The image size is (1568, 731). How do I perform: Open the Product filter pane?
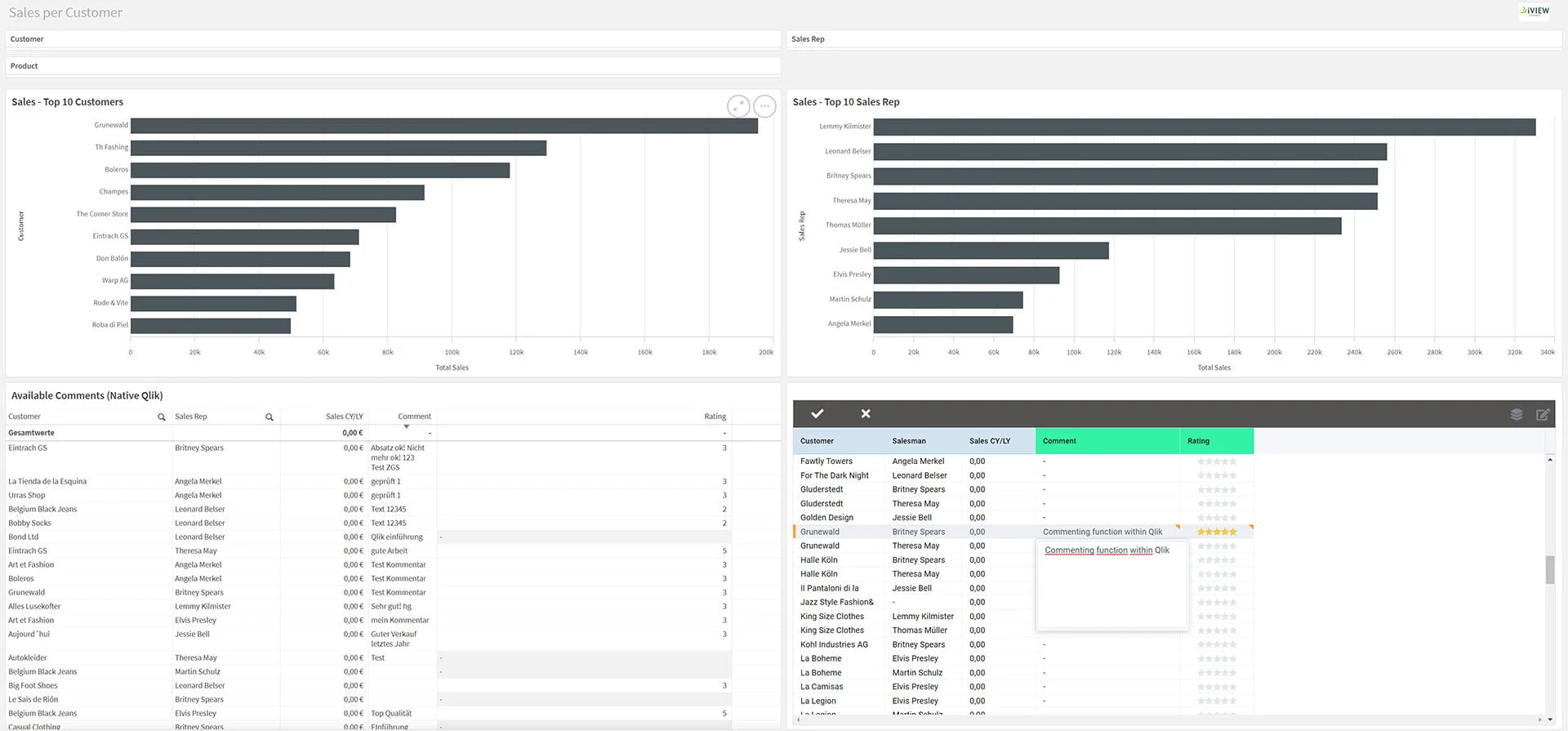coord(393,66)
